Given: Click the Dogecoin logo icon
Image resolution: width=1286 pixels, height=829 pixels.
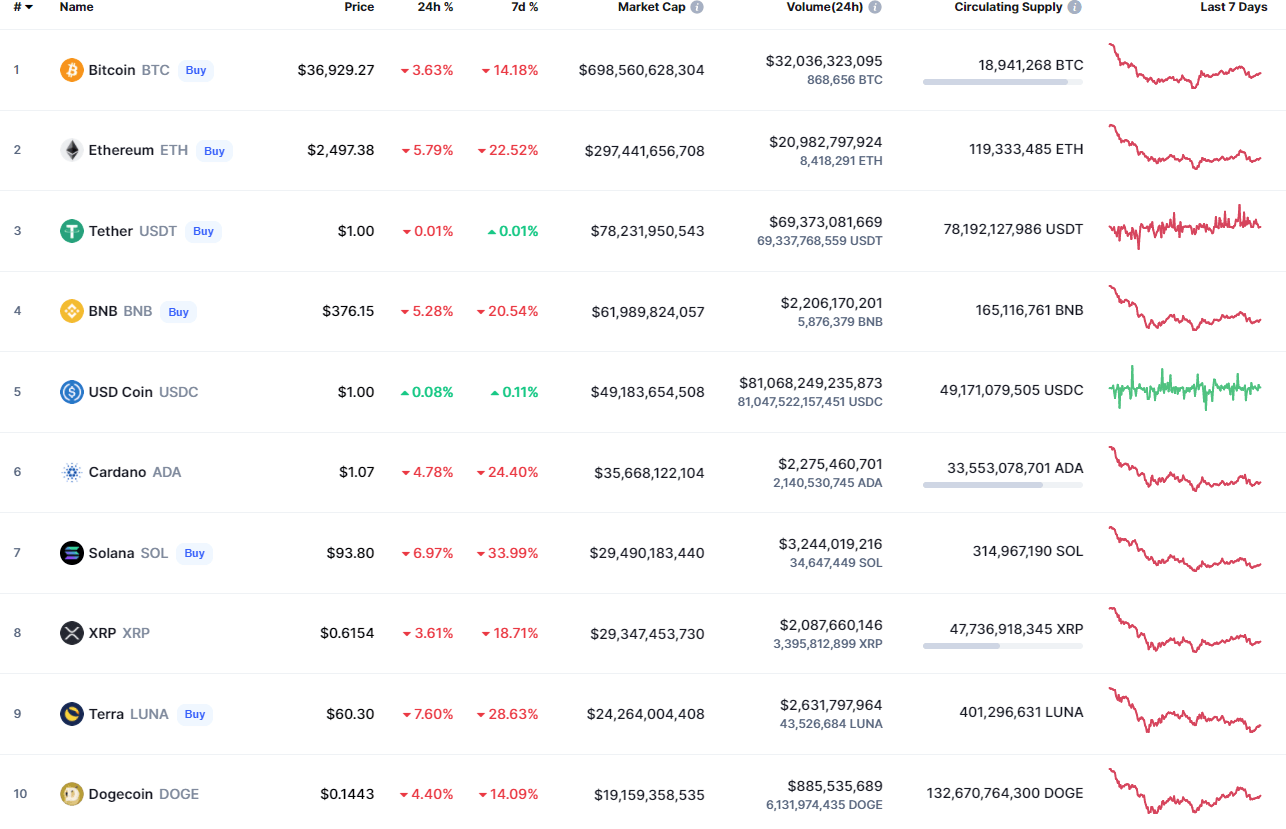Looking at the screenshot, I should [x=72, y=794].
